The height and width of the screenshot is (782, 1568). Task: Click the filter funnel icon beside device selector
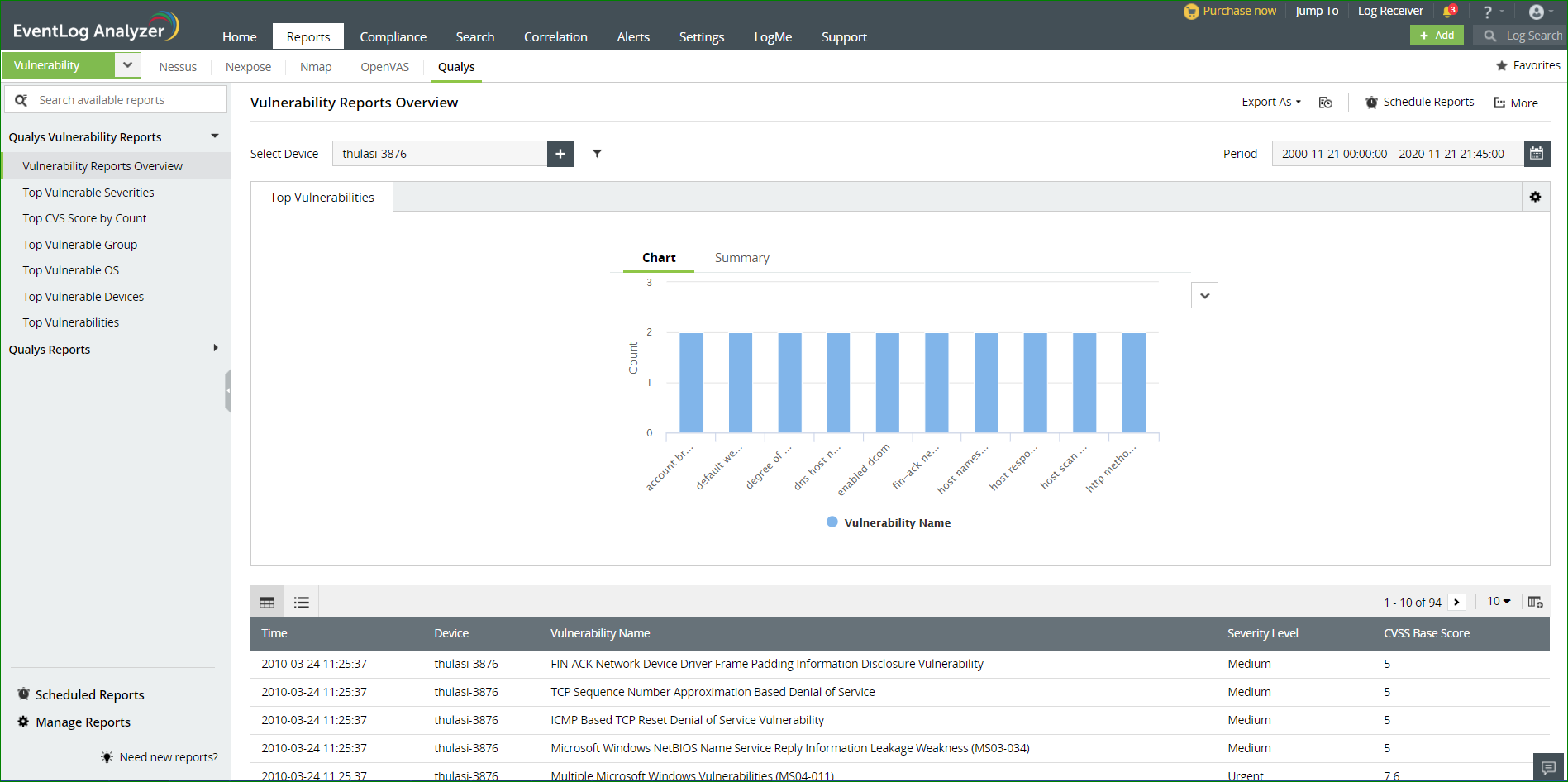[597, 154]
